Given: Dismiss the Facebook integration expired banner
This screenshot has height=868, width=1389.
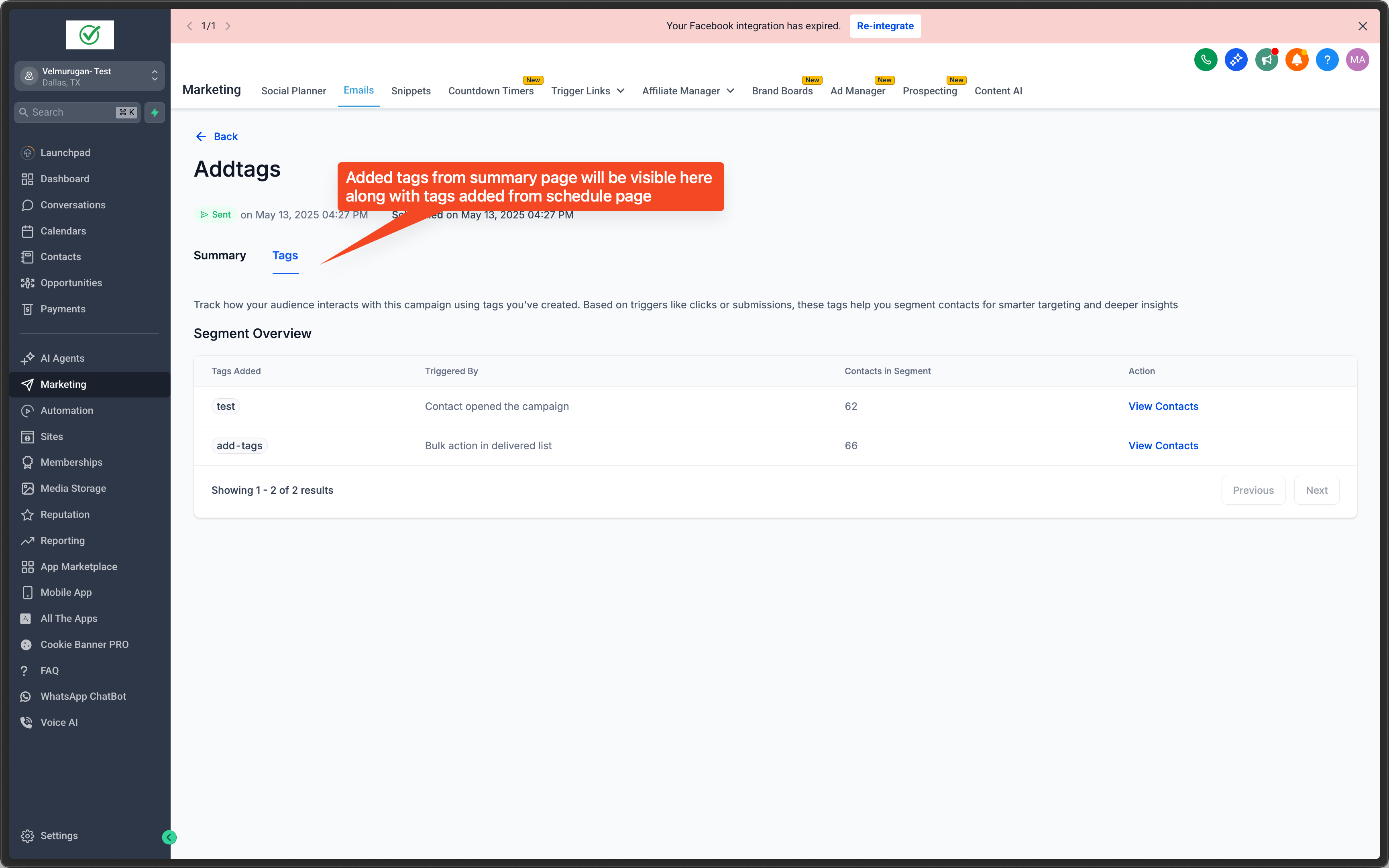Looking at the screenshot, I should pyautogui.click(x=1362, y=26).
